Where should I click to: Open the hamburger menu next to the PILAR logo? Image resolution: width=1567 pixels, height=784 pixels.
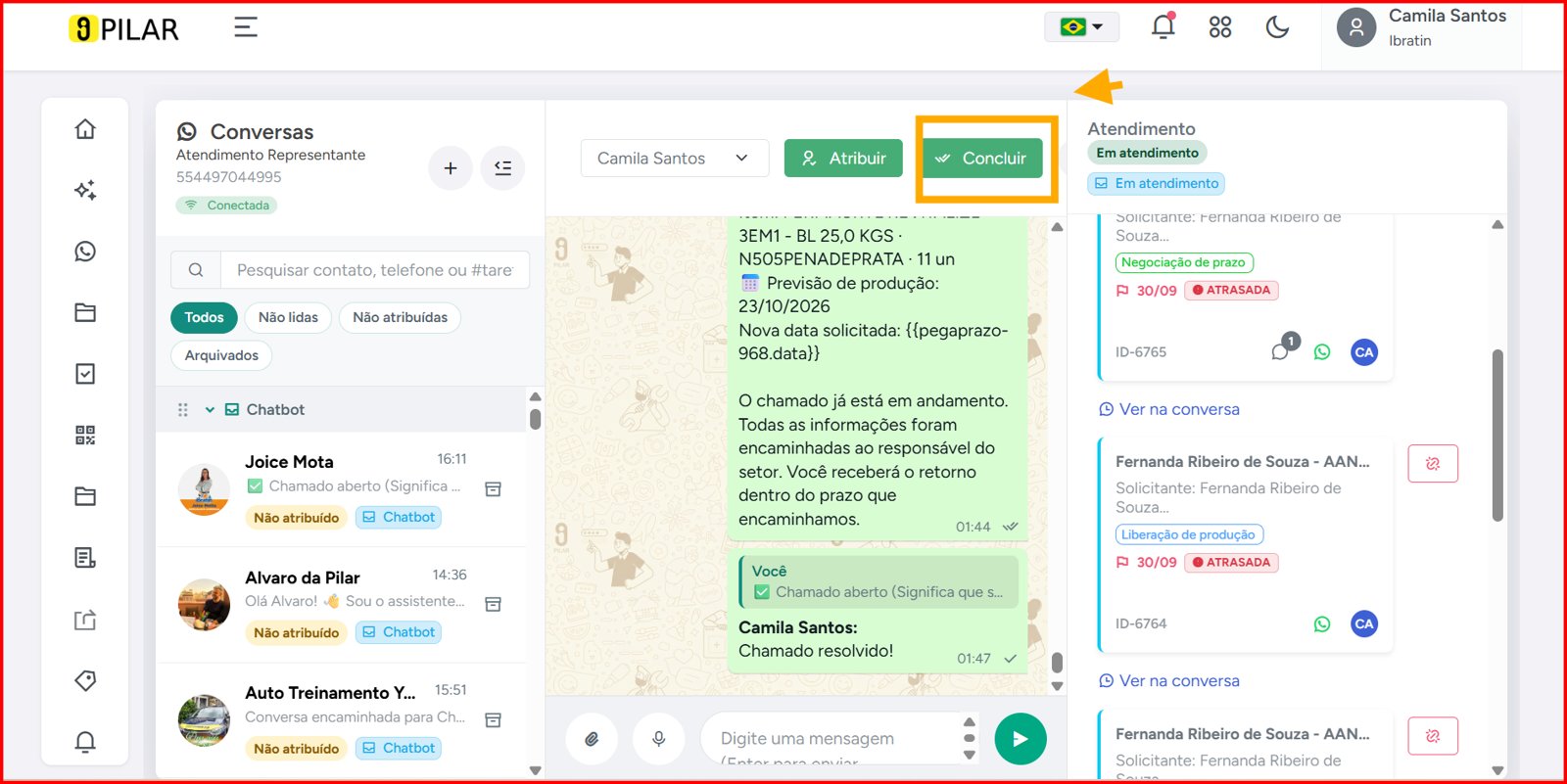(246, 27)
